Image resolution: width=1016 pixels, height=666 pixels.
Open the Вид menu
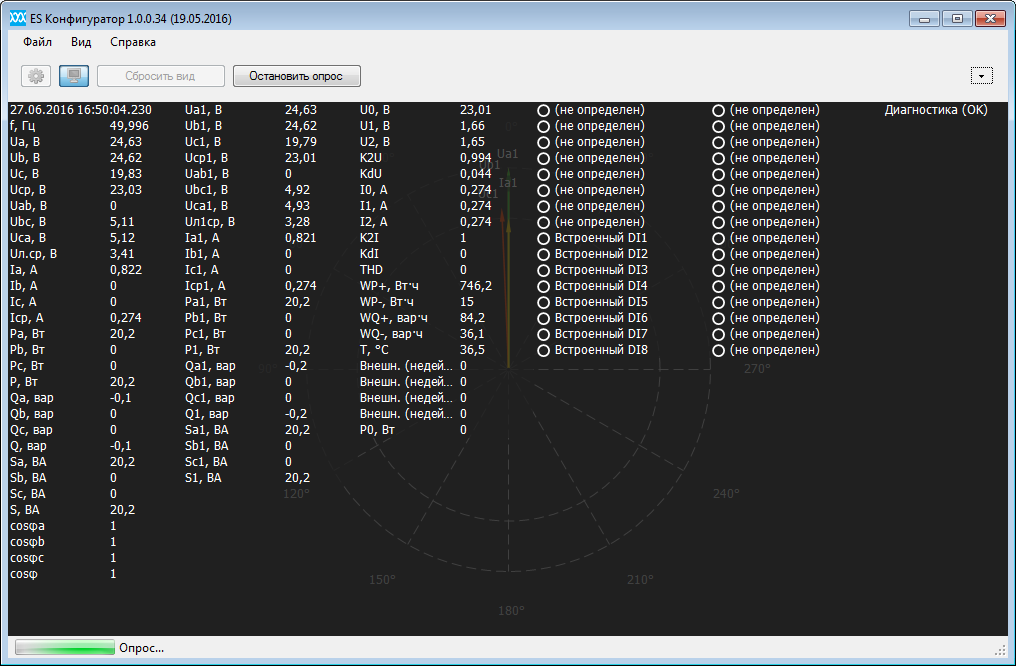coord(81,42)
